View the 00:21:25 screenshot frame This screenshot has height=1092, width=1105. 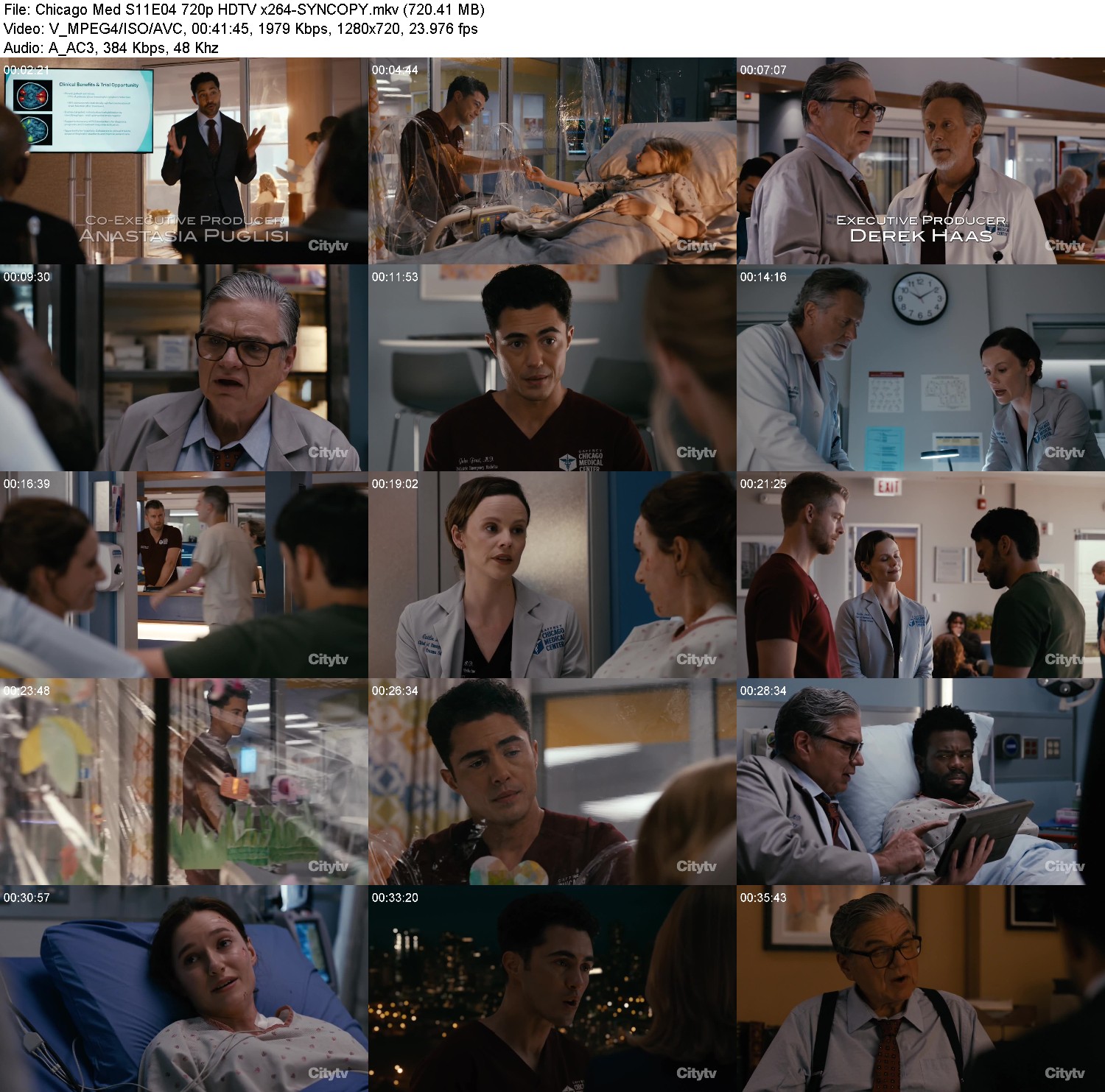point(921,574)
